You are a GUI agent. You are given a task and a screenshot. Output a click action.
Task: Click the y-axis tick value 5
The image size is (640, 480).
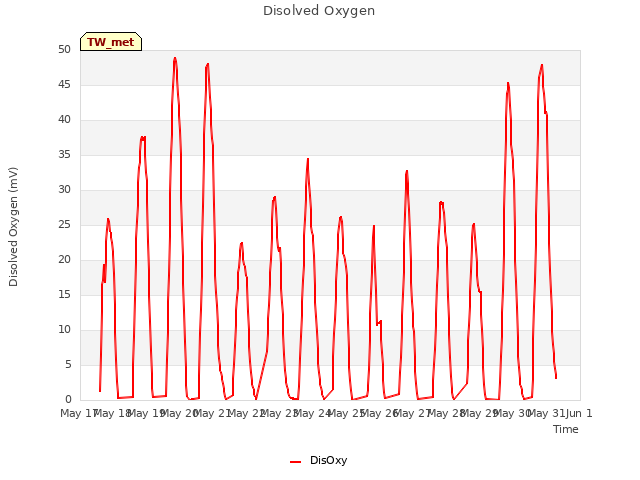68,364
